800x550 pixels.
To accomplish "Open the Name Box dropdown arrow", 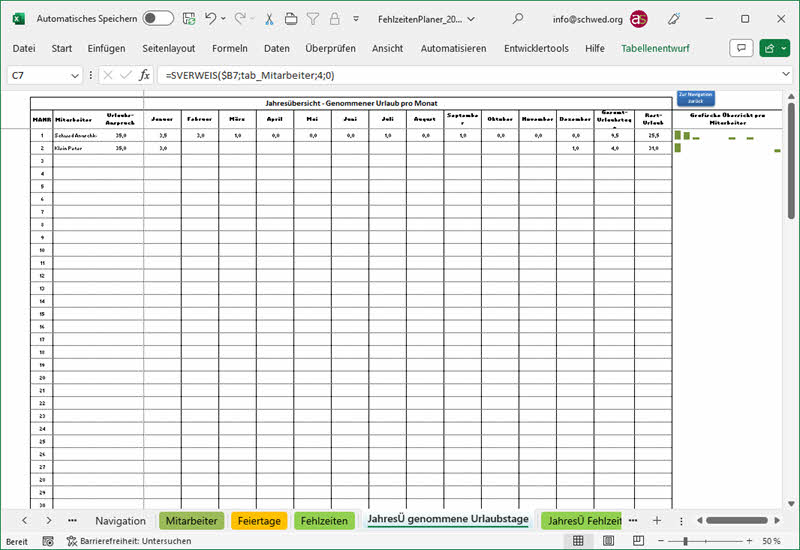I will pos(76,75).
